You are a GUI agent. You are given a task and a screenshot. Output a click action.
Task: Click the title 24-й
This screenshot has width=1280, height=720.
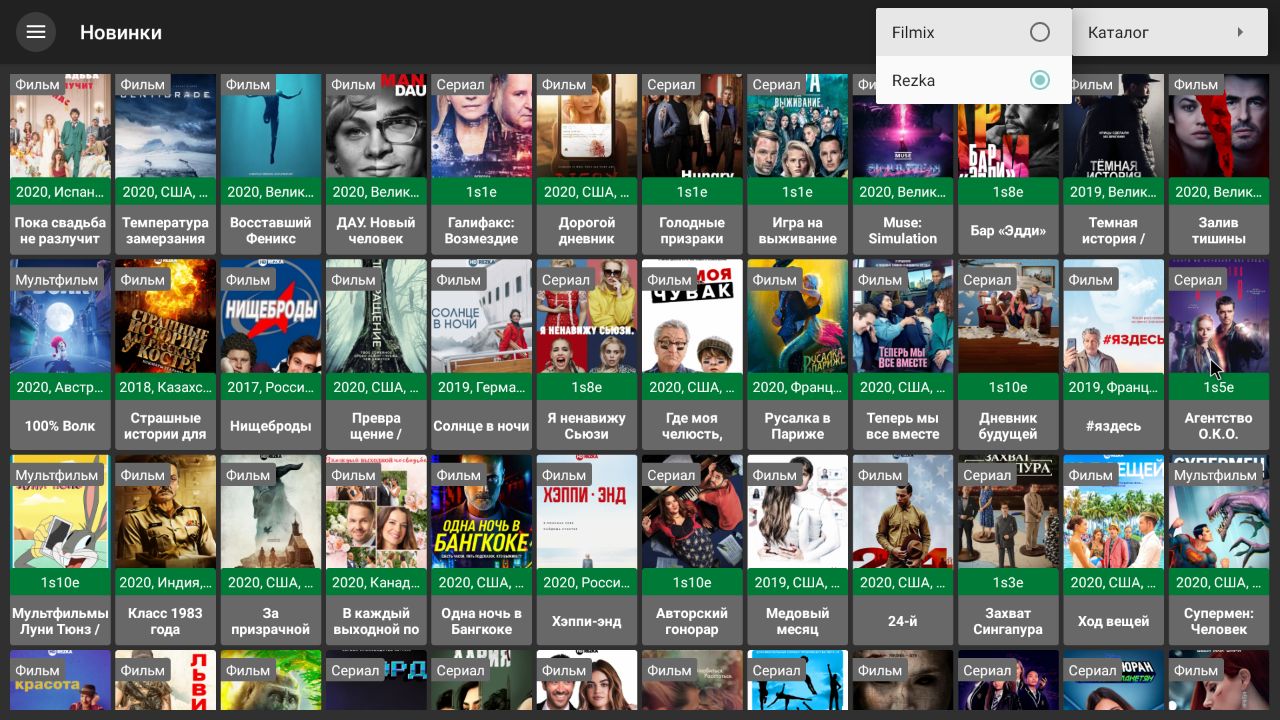[903, 621]
